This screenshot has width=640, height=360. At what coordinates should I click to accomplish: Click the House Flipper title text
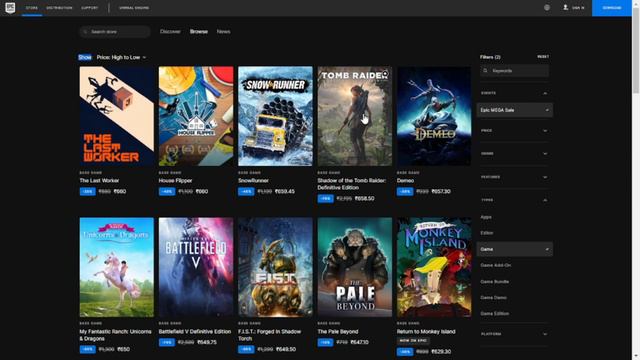point(176,180)
